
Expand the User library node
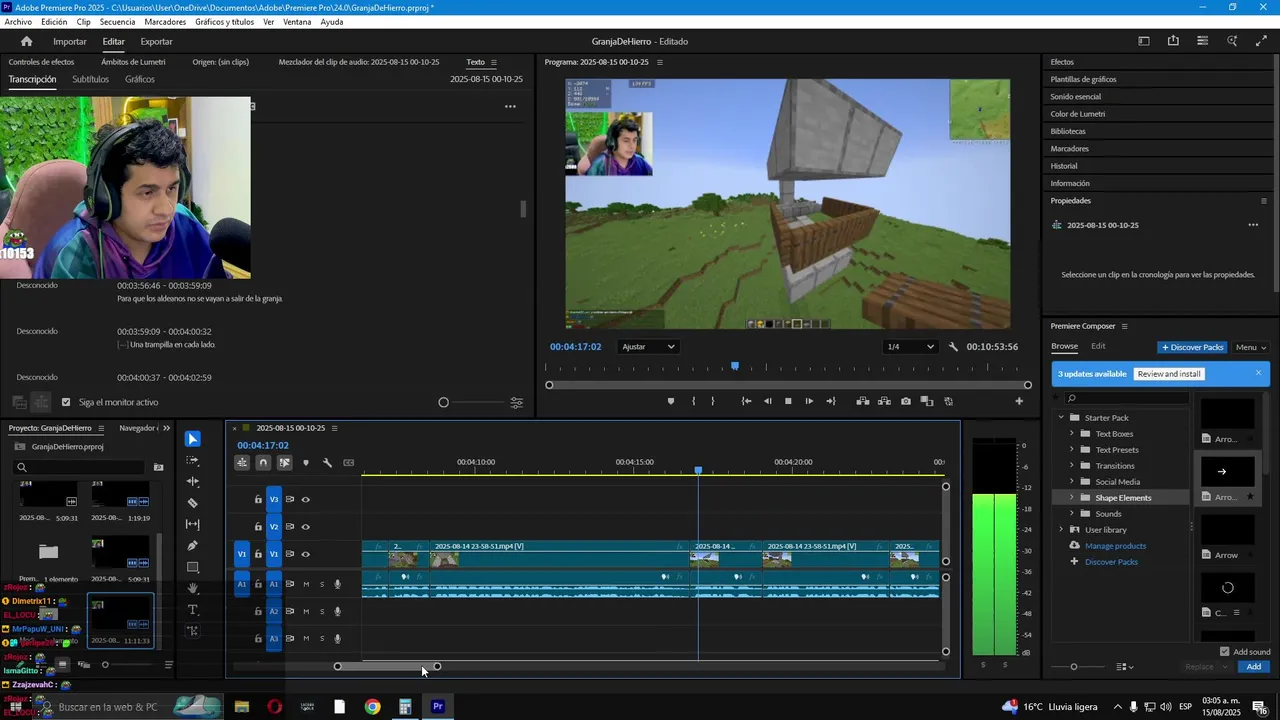(1061, 530)
